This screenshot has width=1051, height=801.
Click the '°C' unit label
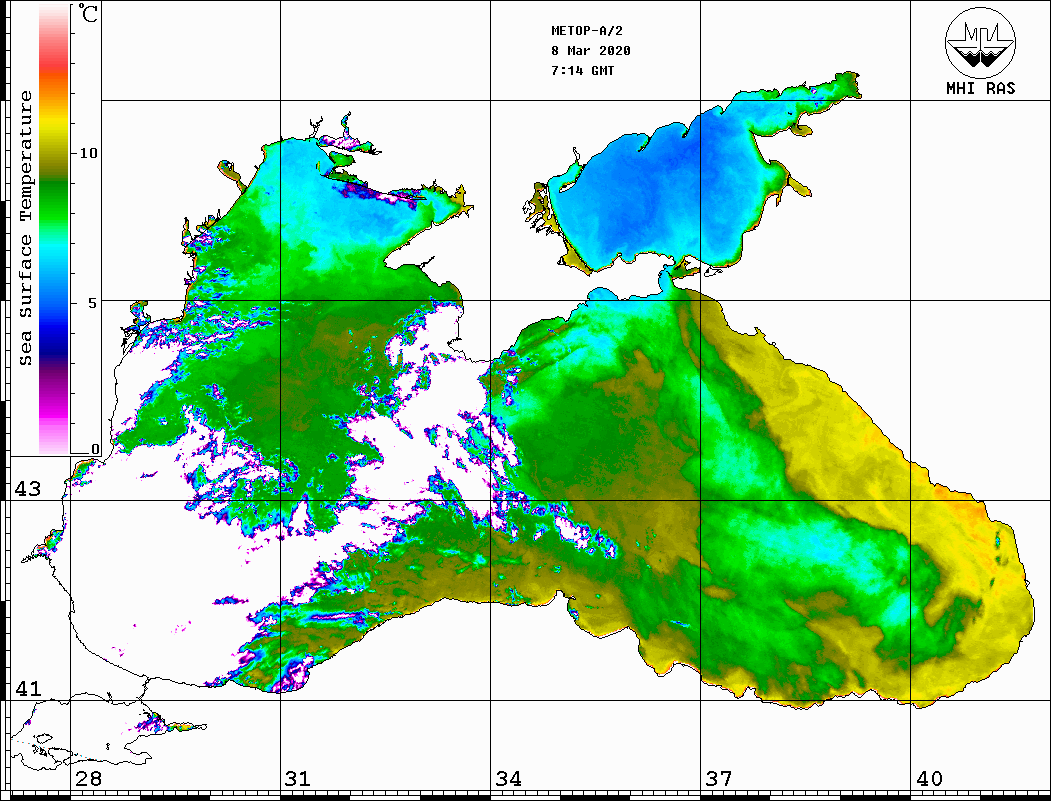[88, 13]
